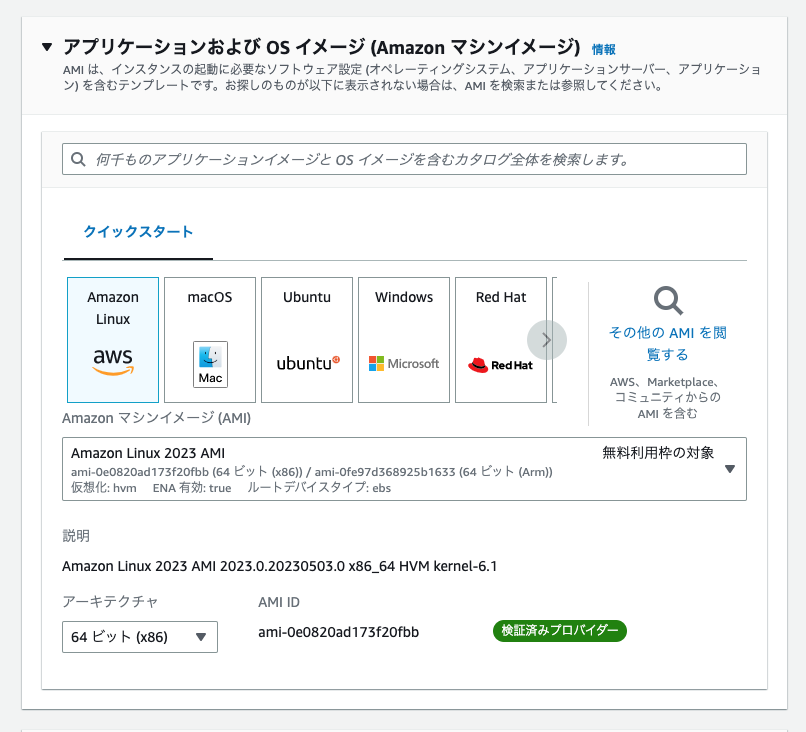The image size is (806, 732).
Task: Collapse the アプリケーションおよび OS イメージ section
Action: (x=47, y=47)
